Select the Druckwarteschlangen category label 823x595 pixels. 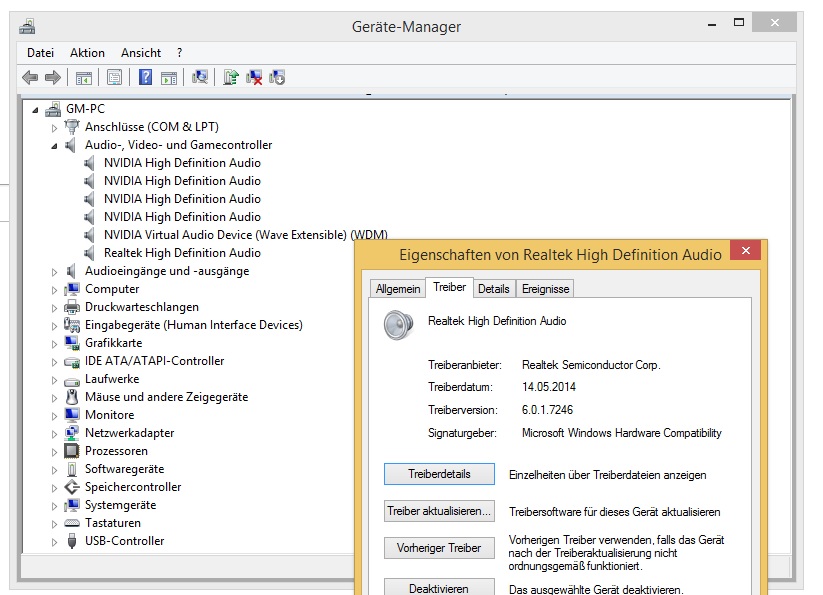tap(142, 307)
